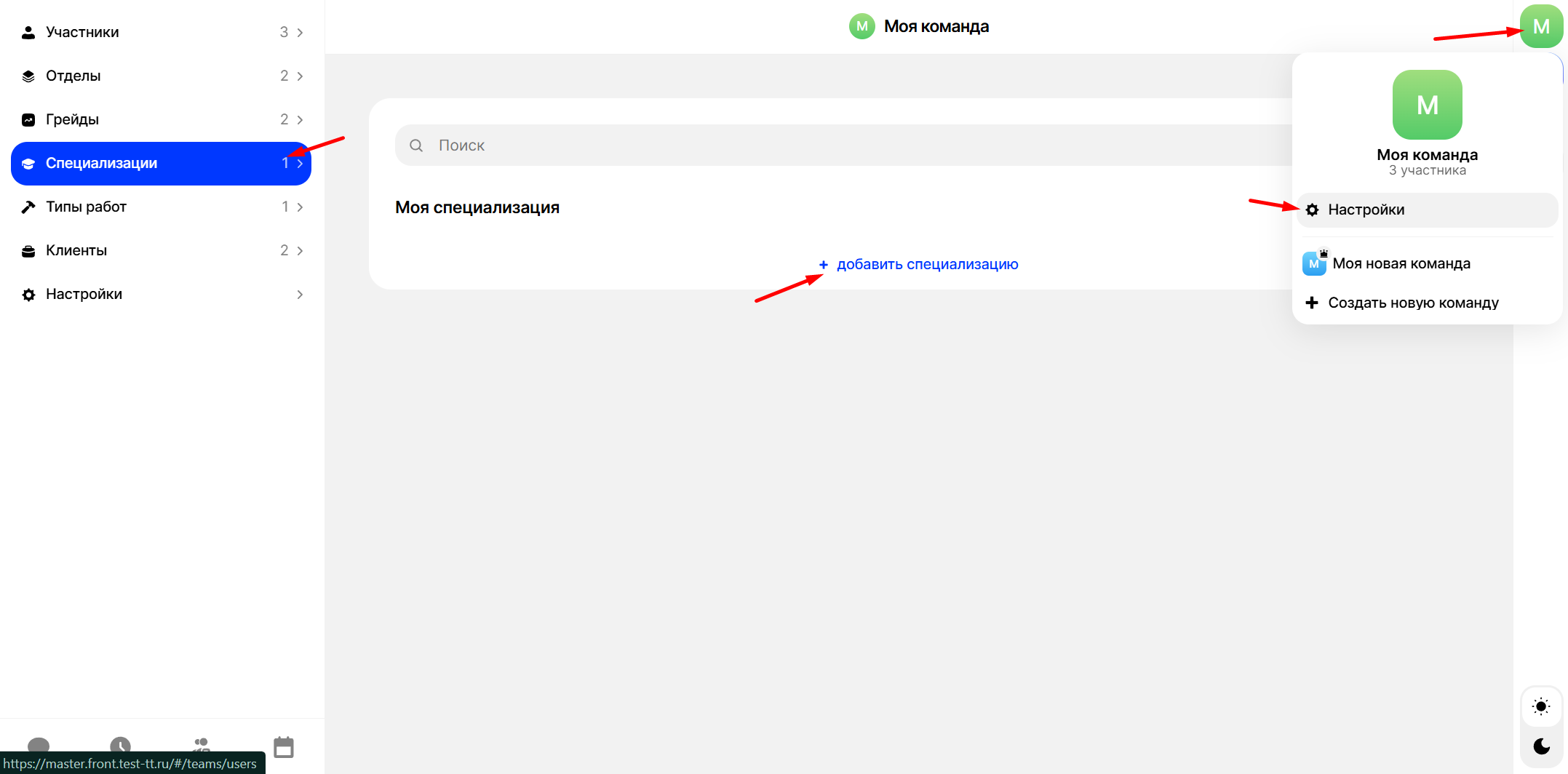Expand the Клиенты chevron arrow

pyautogui.click(x=300, y=251)
